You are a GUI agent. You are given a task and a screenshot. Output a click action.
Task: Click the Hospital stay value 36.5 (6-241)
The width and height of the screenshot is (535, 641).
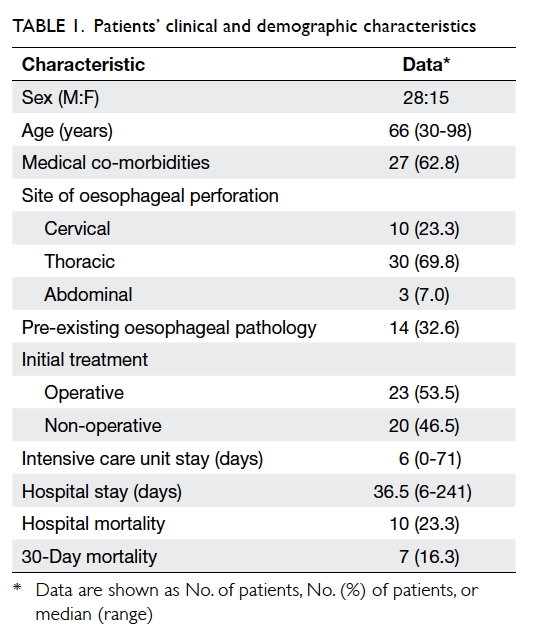(x=422, y=492)
